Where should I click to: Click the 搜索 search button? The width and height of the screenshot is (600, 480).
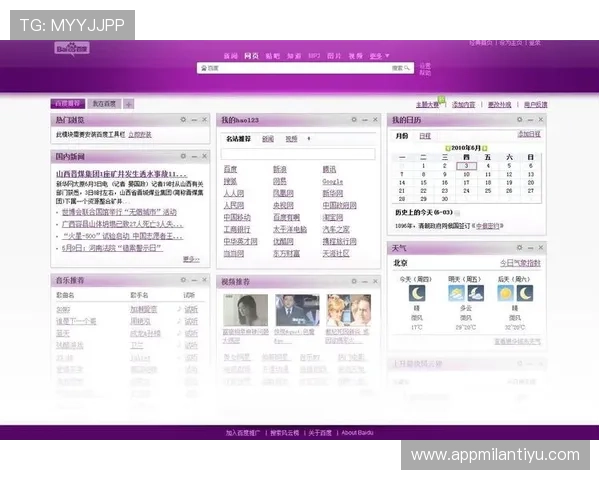pyautogui.click(x=401, y=68)
